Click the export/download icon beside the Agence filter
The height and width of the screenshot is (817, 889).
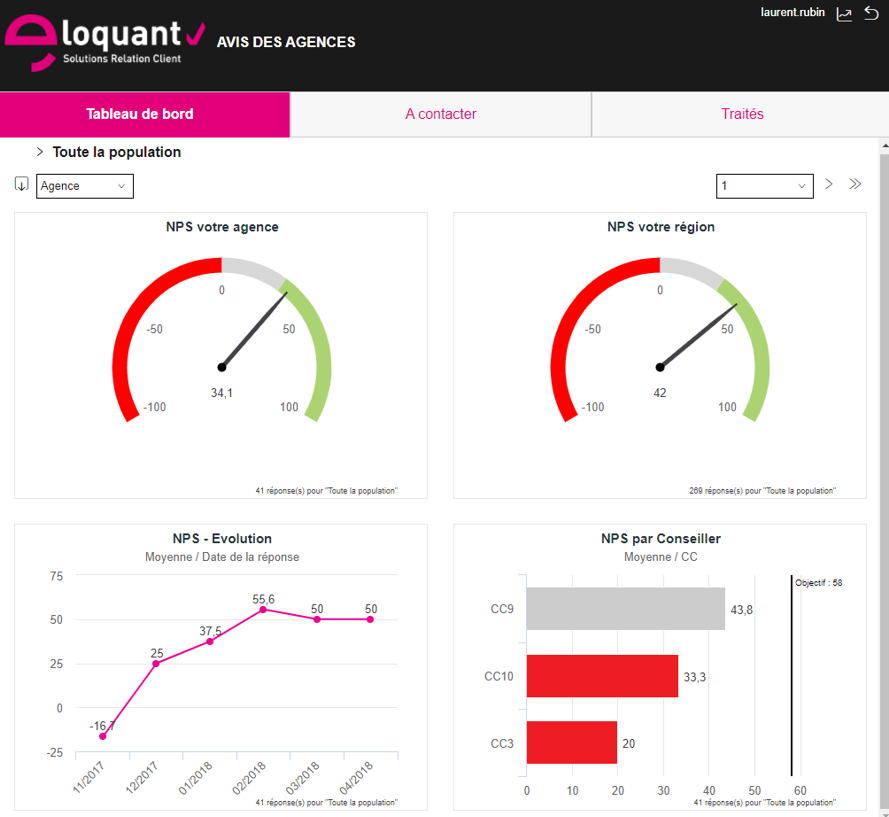tap(21, 185)
